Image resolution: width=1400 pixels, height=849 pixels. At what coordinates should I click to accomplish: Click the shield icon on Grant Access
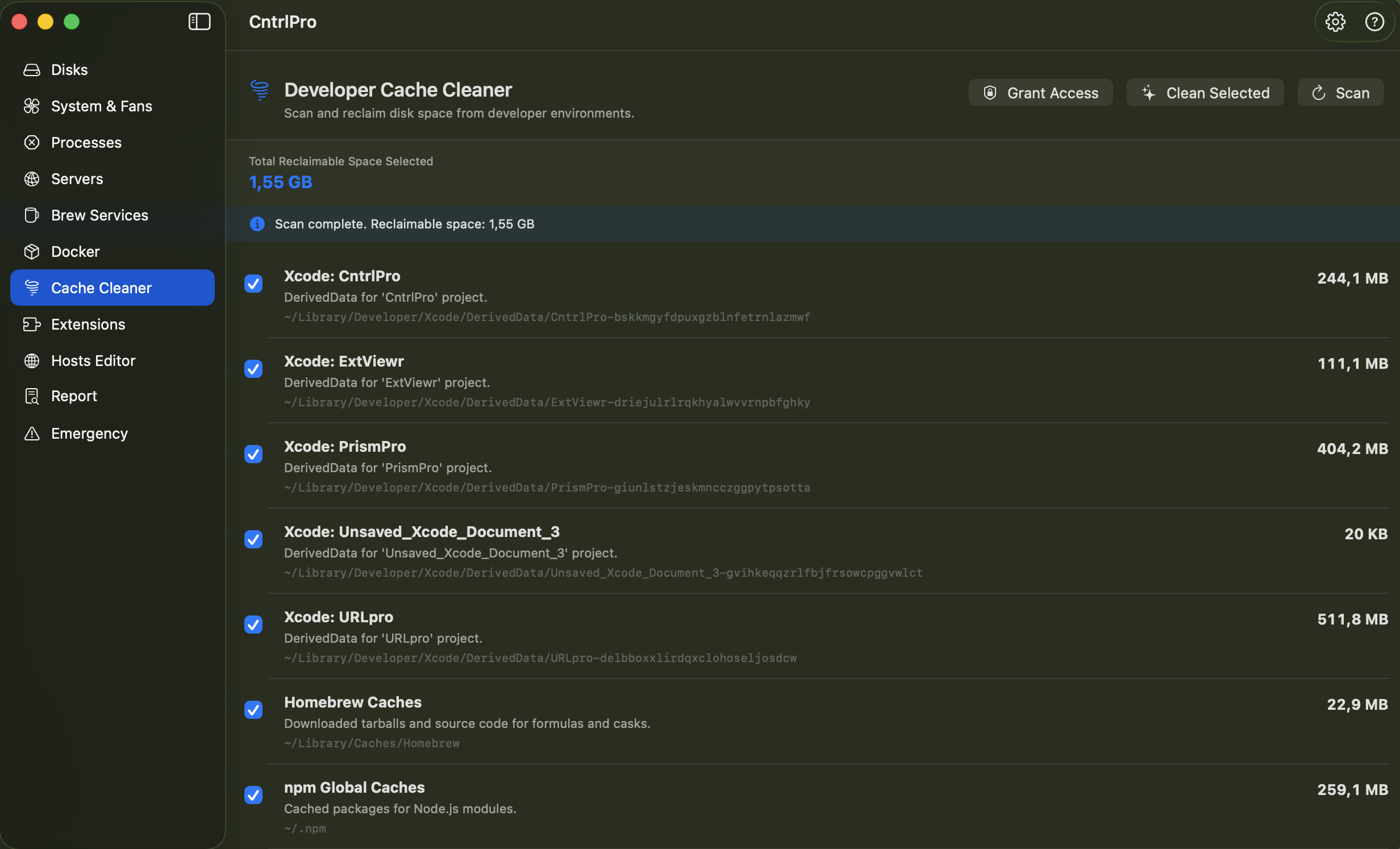click(990, 93)
